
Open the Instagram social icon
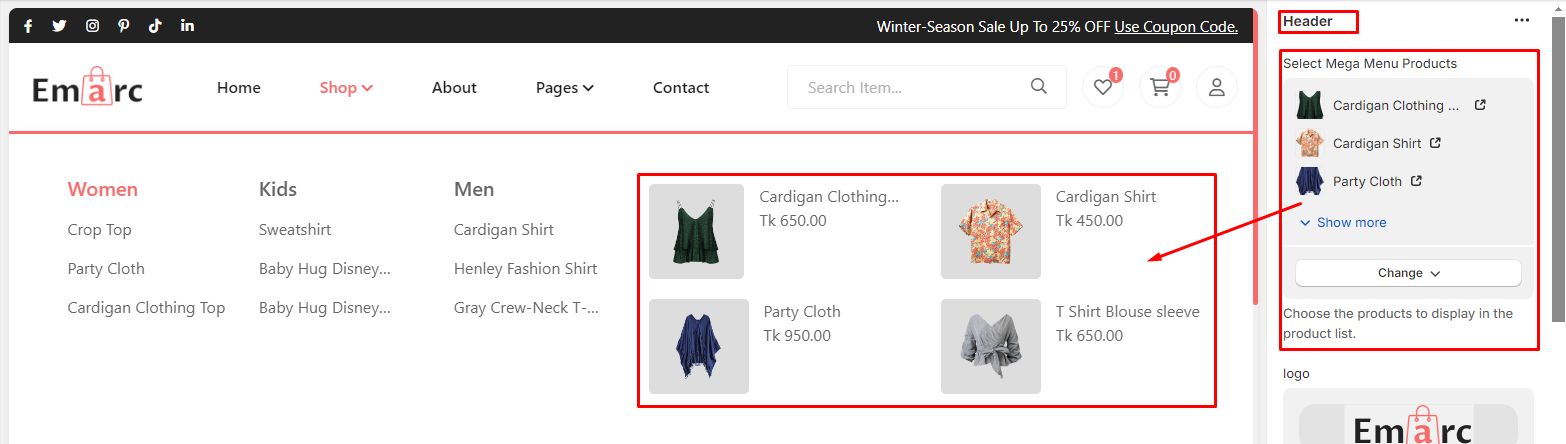tap(92, 27)
